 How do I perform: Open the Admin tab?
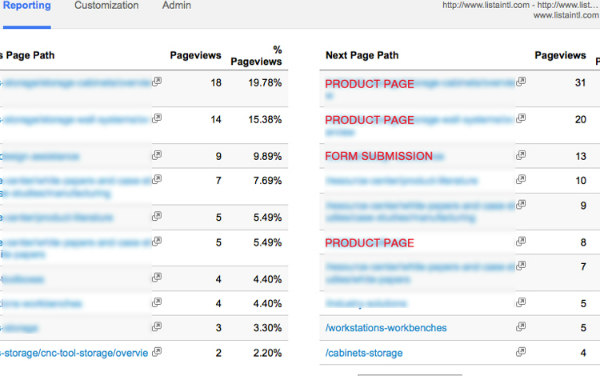pos(176,6)
